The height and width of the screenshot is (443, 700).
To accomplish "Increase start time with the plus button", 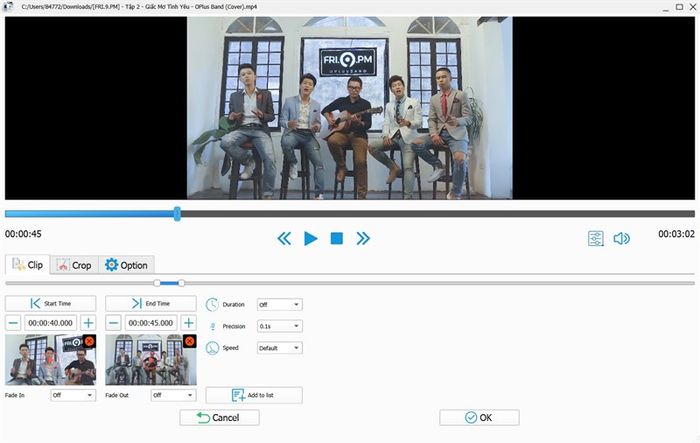I will [88, 323].
